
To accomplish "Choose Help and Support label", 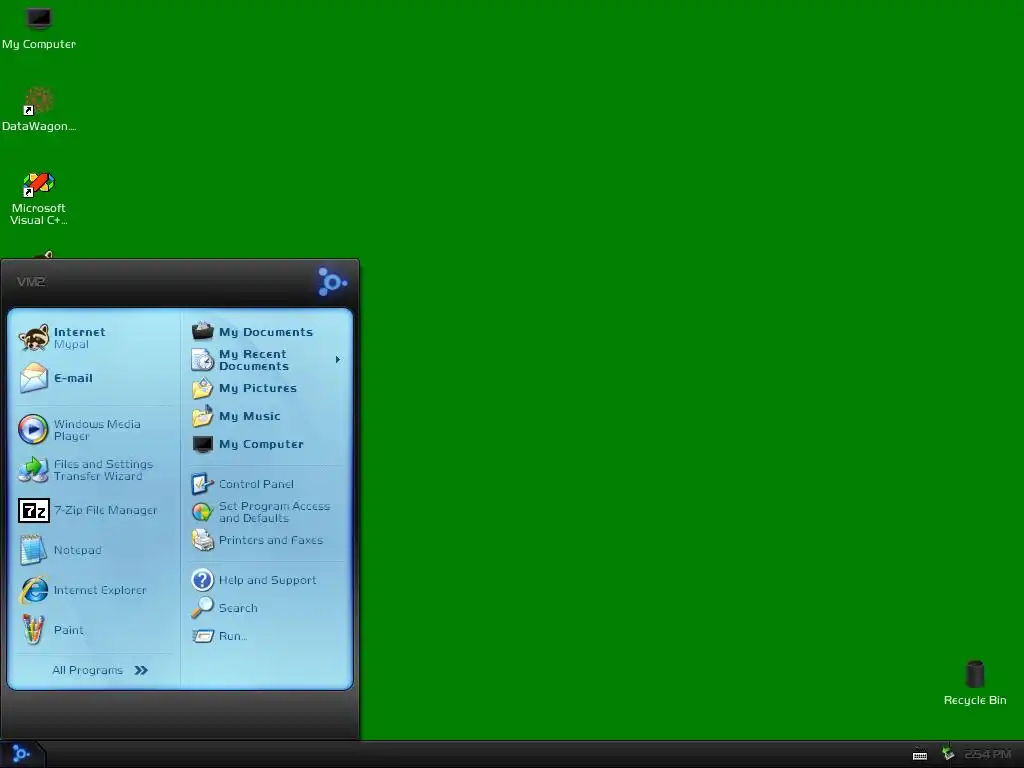I will click(x=267, y=580).
